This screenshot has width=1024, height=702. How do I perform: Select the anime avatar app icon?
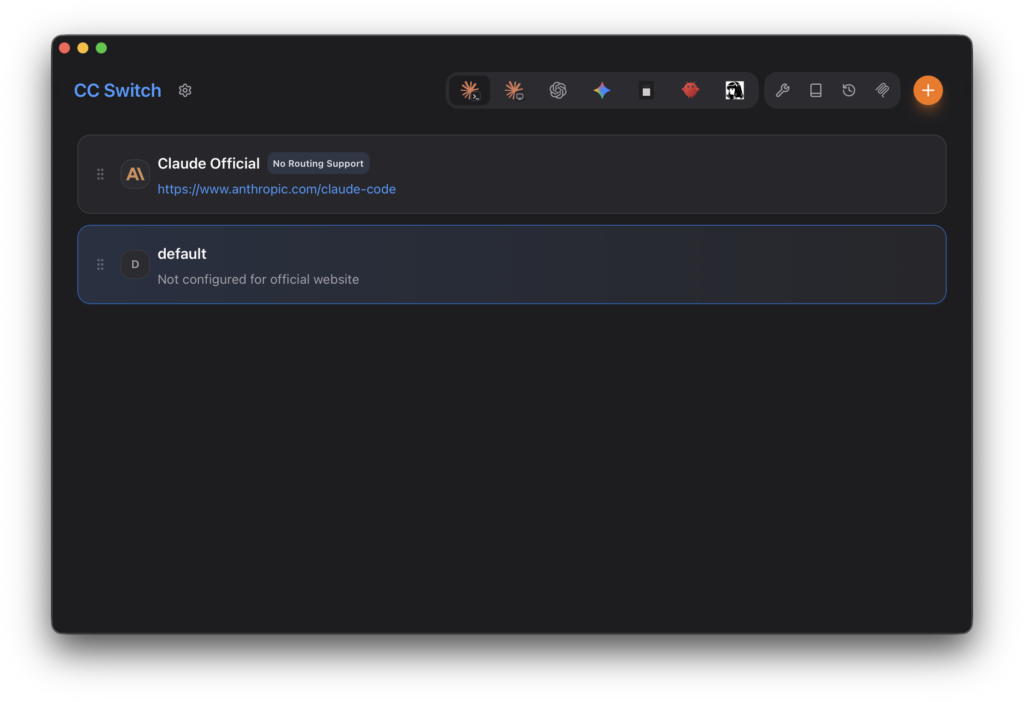(735, 90)
